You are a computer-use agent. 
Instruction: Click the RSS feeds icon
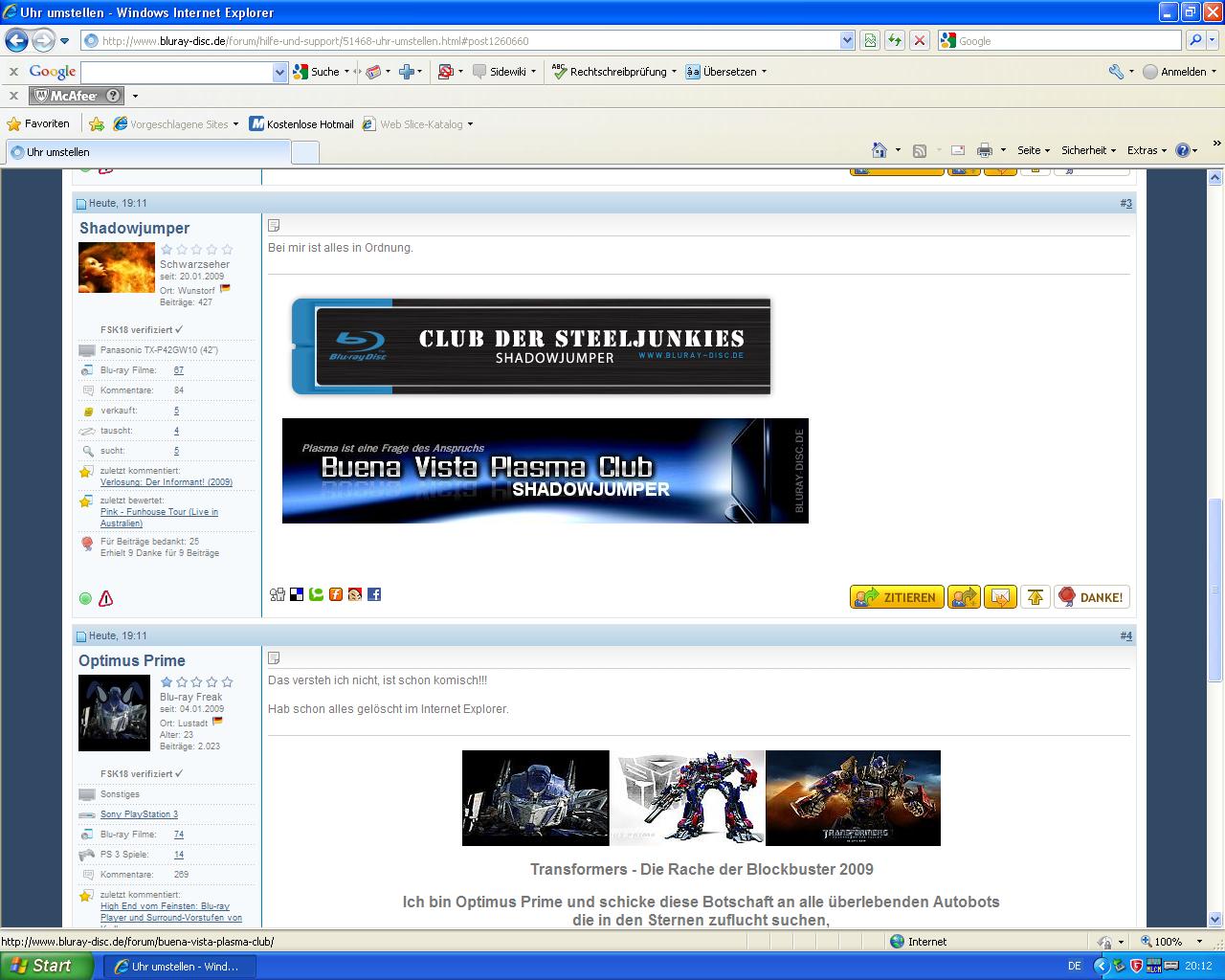(920, 150)
